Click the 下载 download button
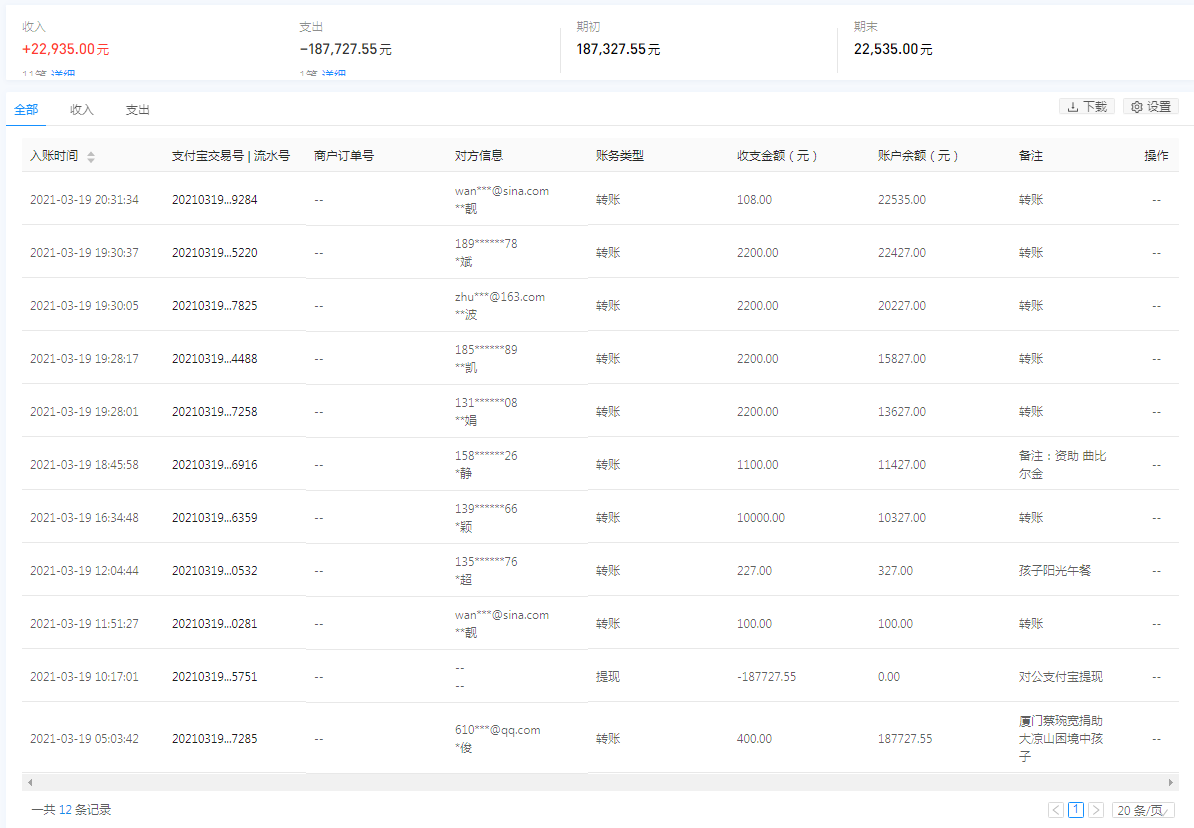The width and height of the screenshot is (1194, 828). [1087, 107]
